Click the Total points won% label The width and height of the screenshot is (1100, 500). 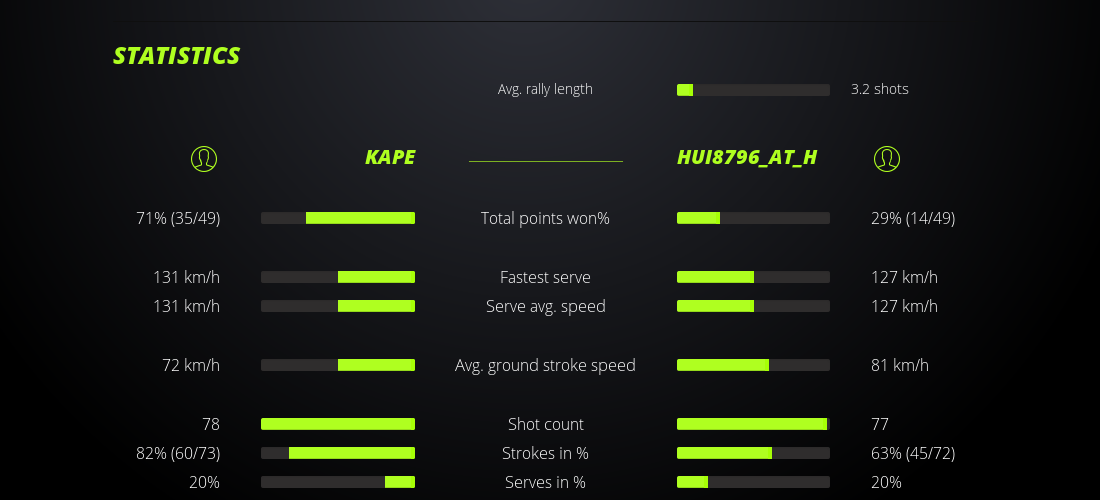coord(545,218)
